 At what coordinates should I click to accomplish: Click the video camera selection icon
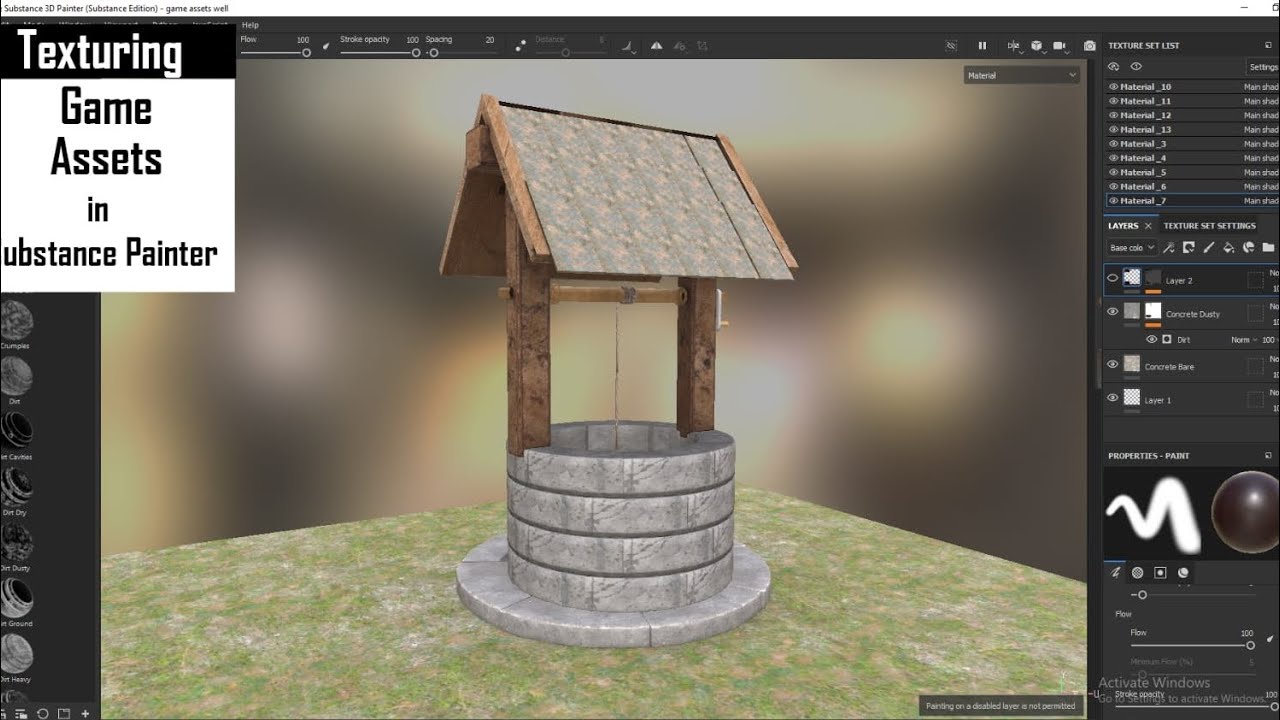(1060, 45)
